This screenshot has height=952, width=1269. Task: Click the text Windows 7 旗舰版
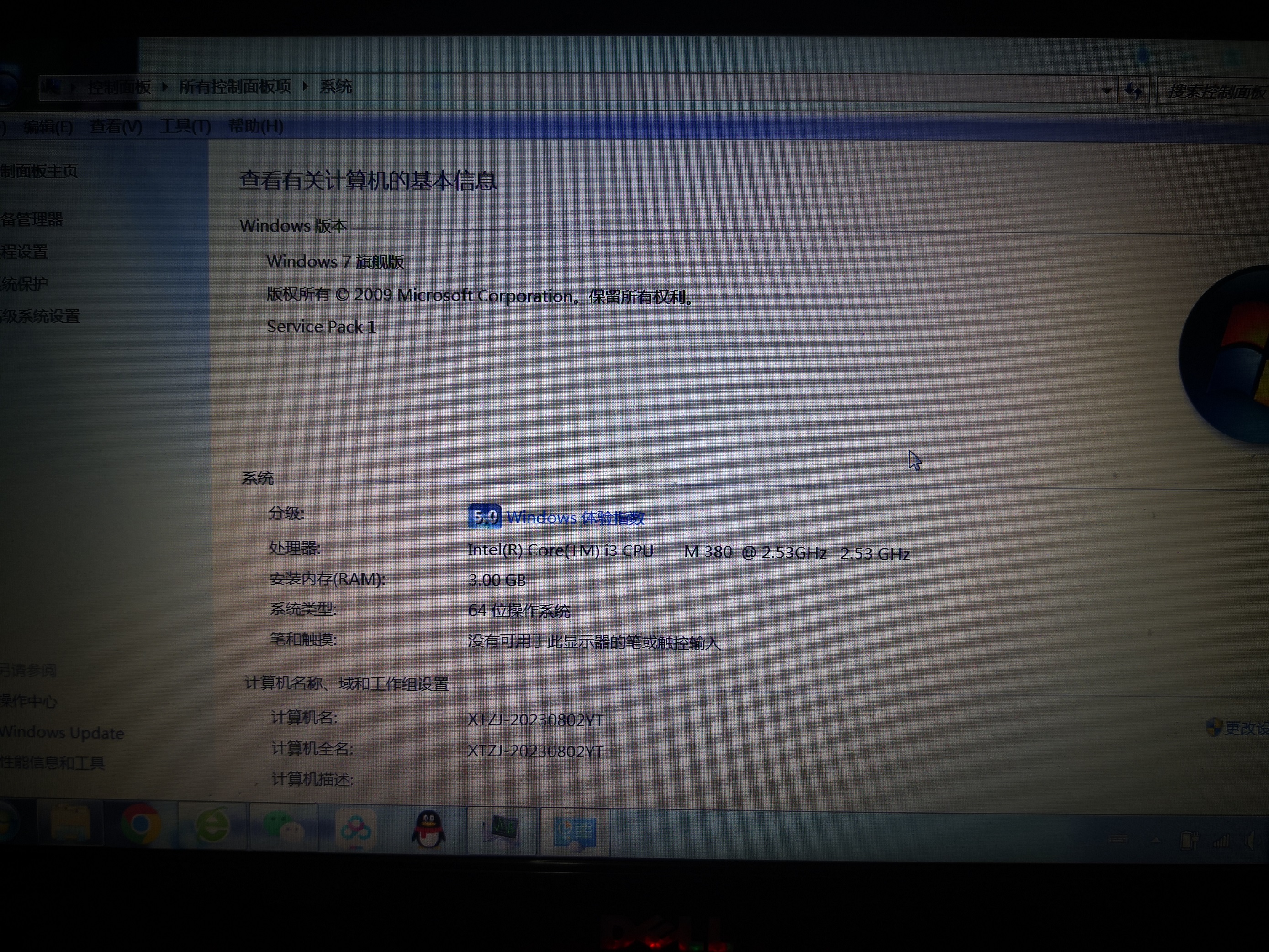pos(335,262)
